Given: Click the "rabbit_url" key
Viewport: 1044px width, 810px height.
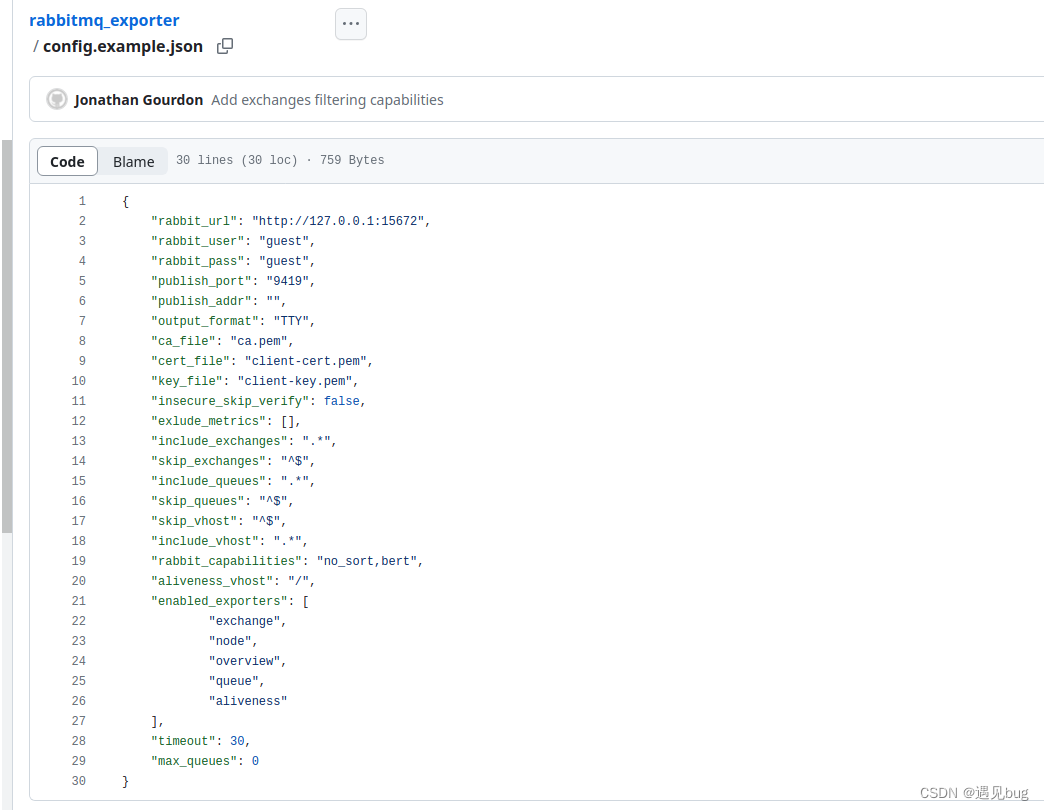Looking at the screenshot, I should click(x=194, y=221).
